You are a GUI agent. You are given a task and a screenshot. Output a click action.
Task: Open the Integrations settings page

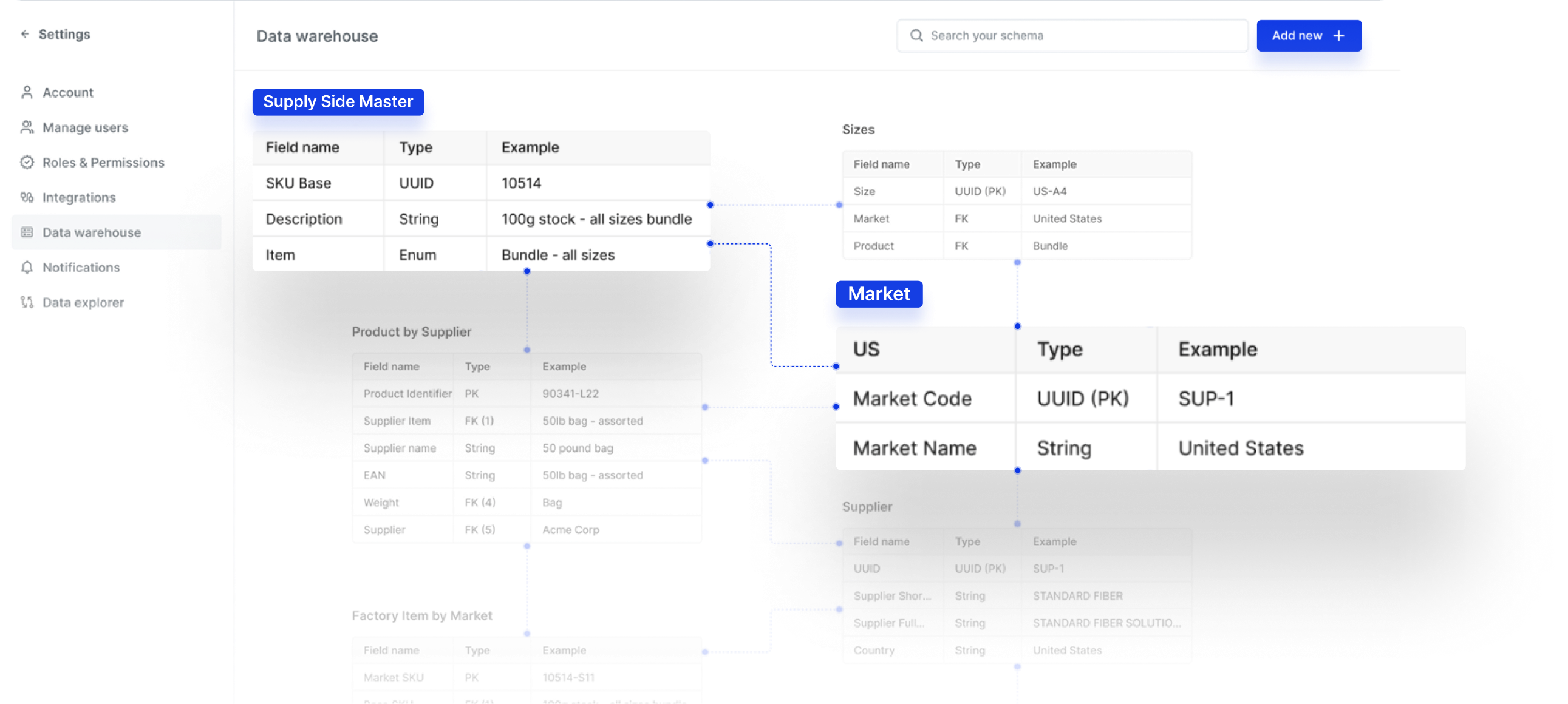point(78,197)
